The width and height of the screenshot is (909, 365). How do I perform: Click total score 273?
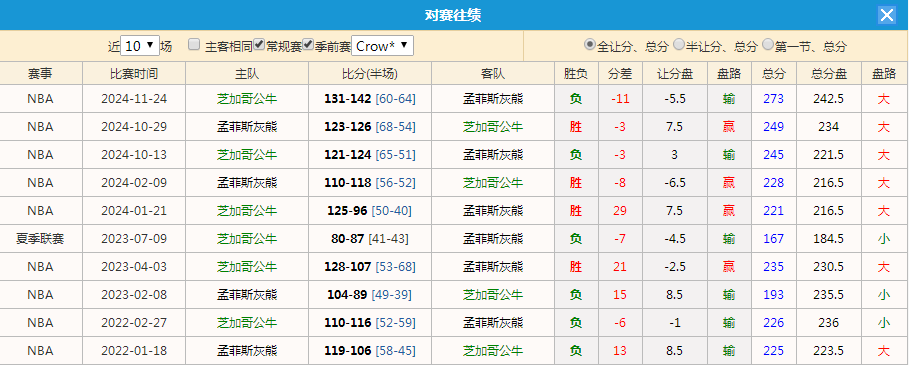pyautogui.click(x=773, y=99)
